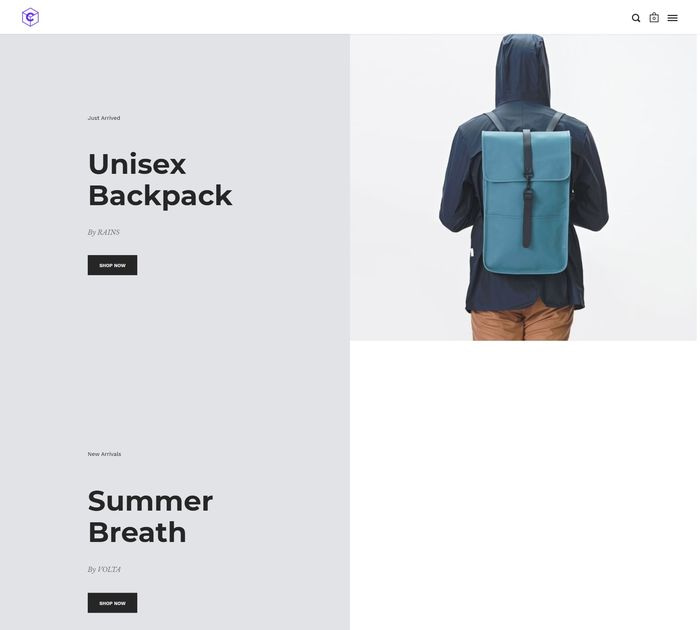Click the word Backpack in the heading

click(x=160, y=196)
